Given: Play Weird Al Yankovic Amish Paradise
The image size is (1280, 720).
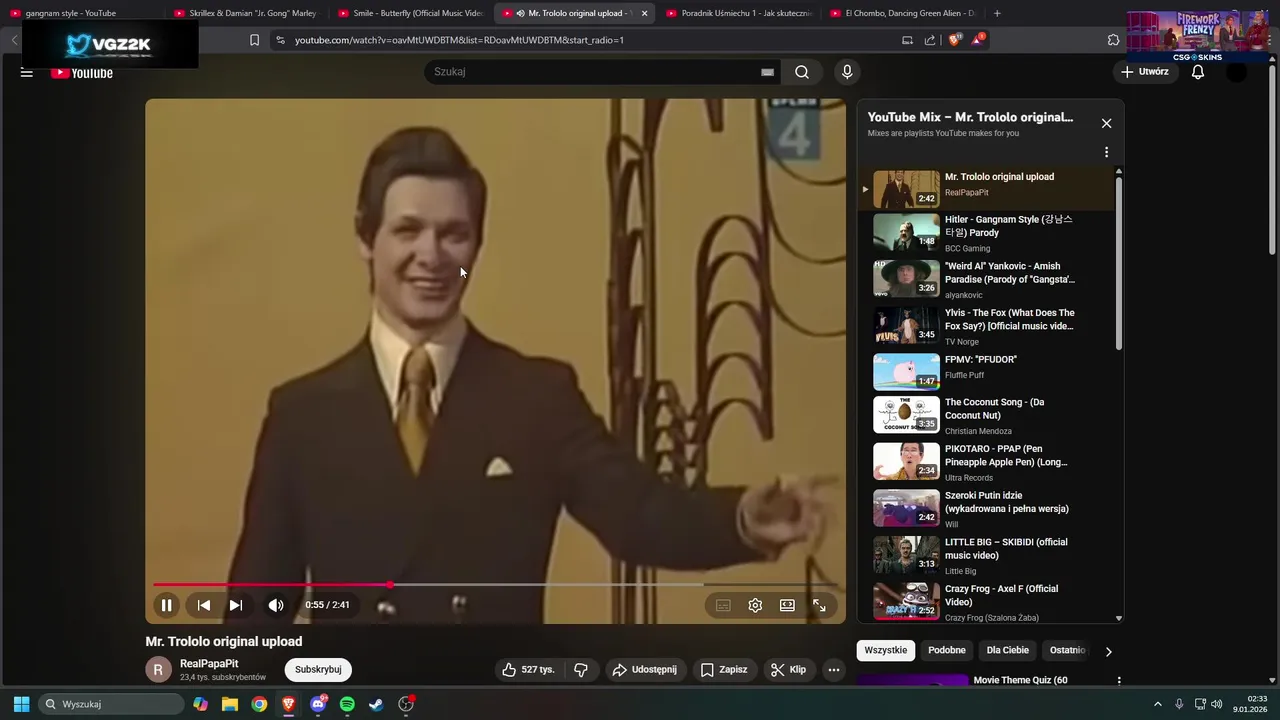Looking at the screenshot, I should [985, 280].
